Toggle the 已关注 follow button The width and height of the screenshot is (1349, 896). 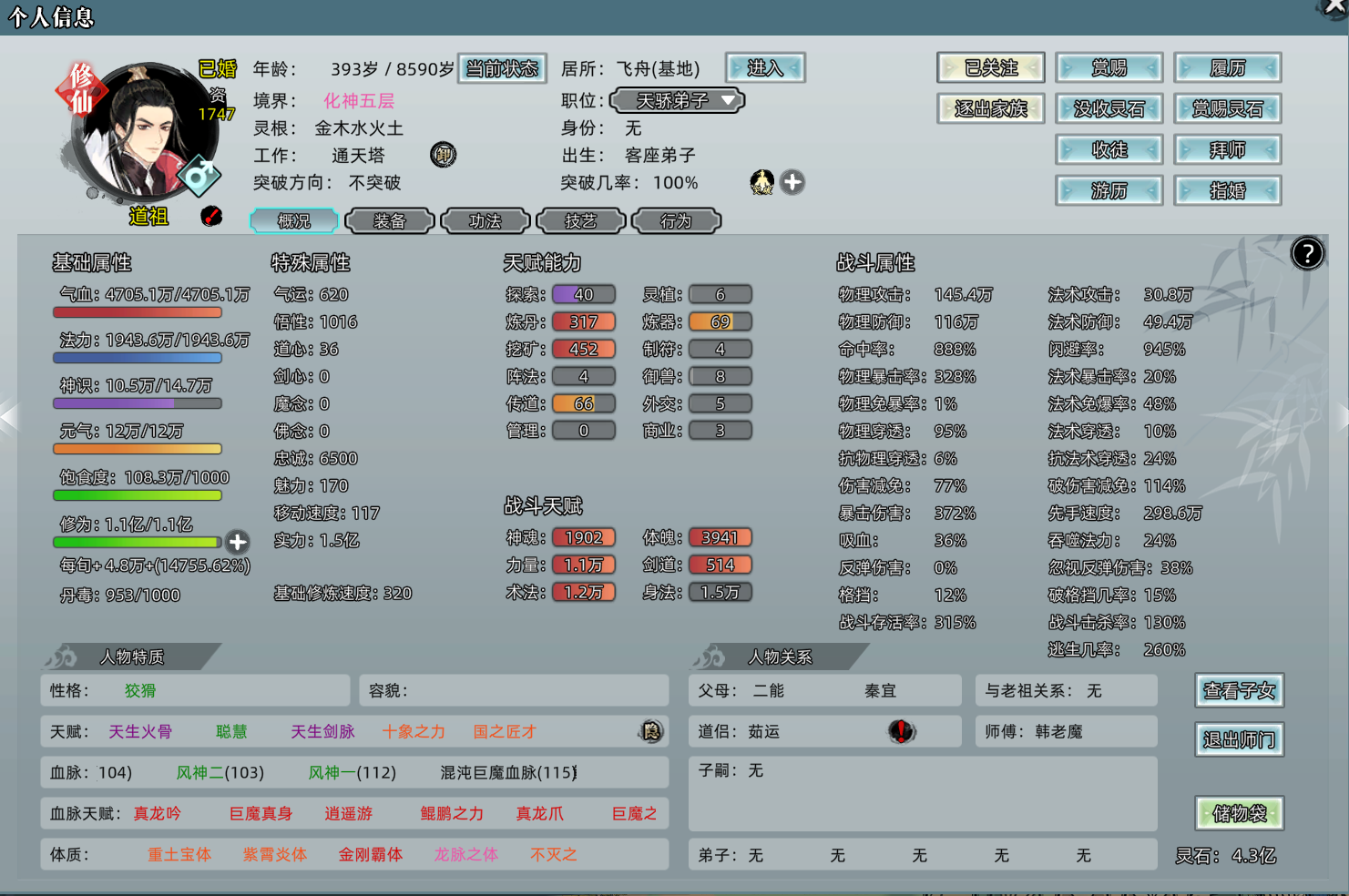[990, 68]
